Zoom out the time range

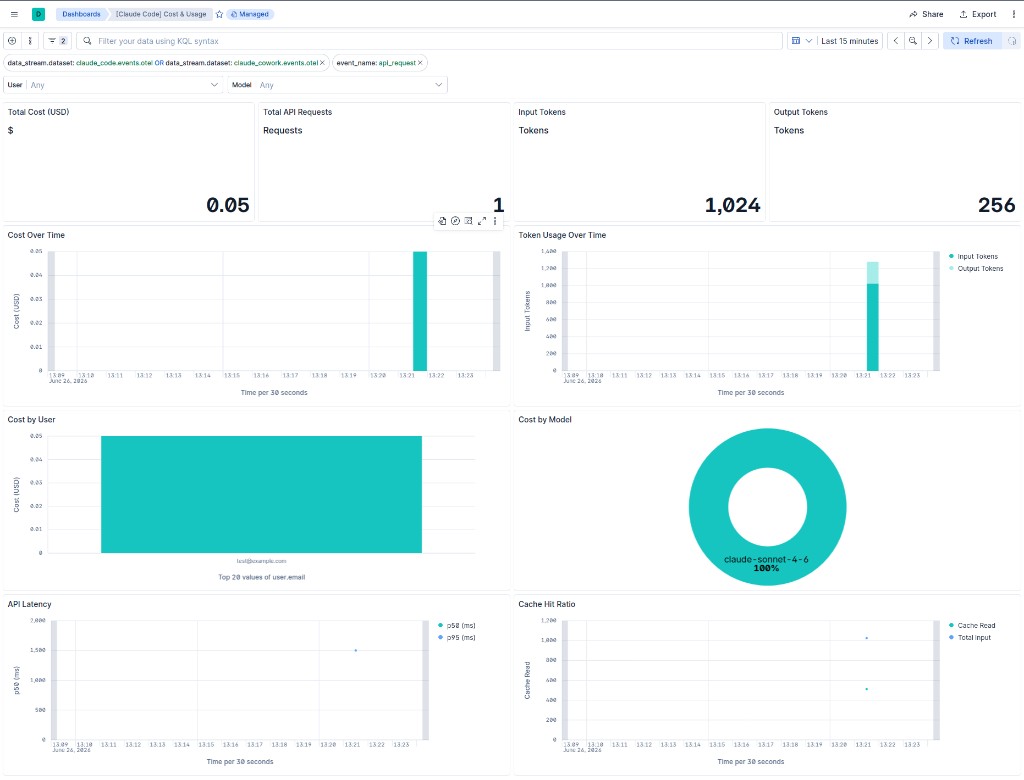pyautogui.click(x=912, y=41)
